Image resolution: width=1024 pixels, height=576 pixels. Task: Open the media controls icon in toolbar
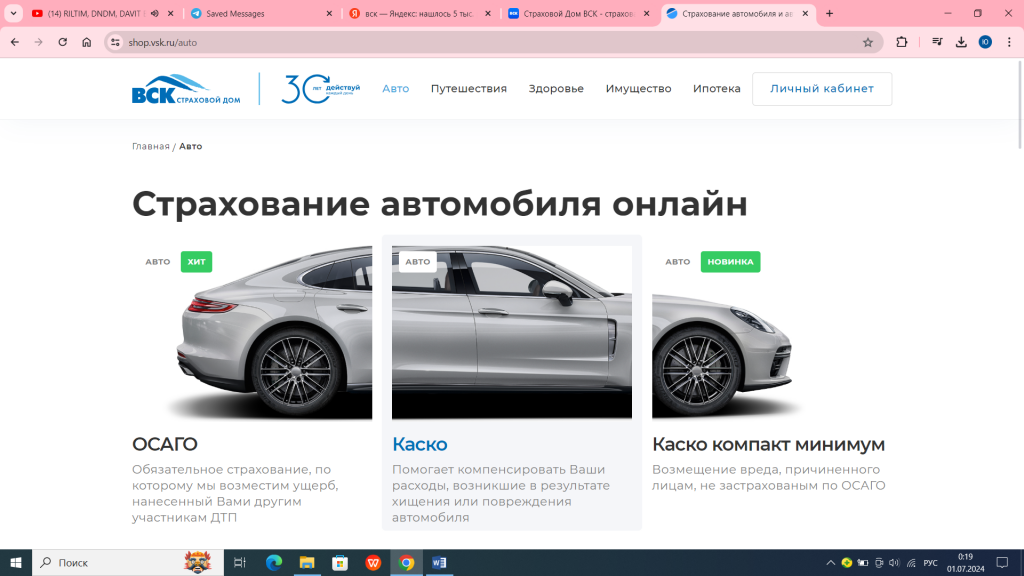(937, 42)
